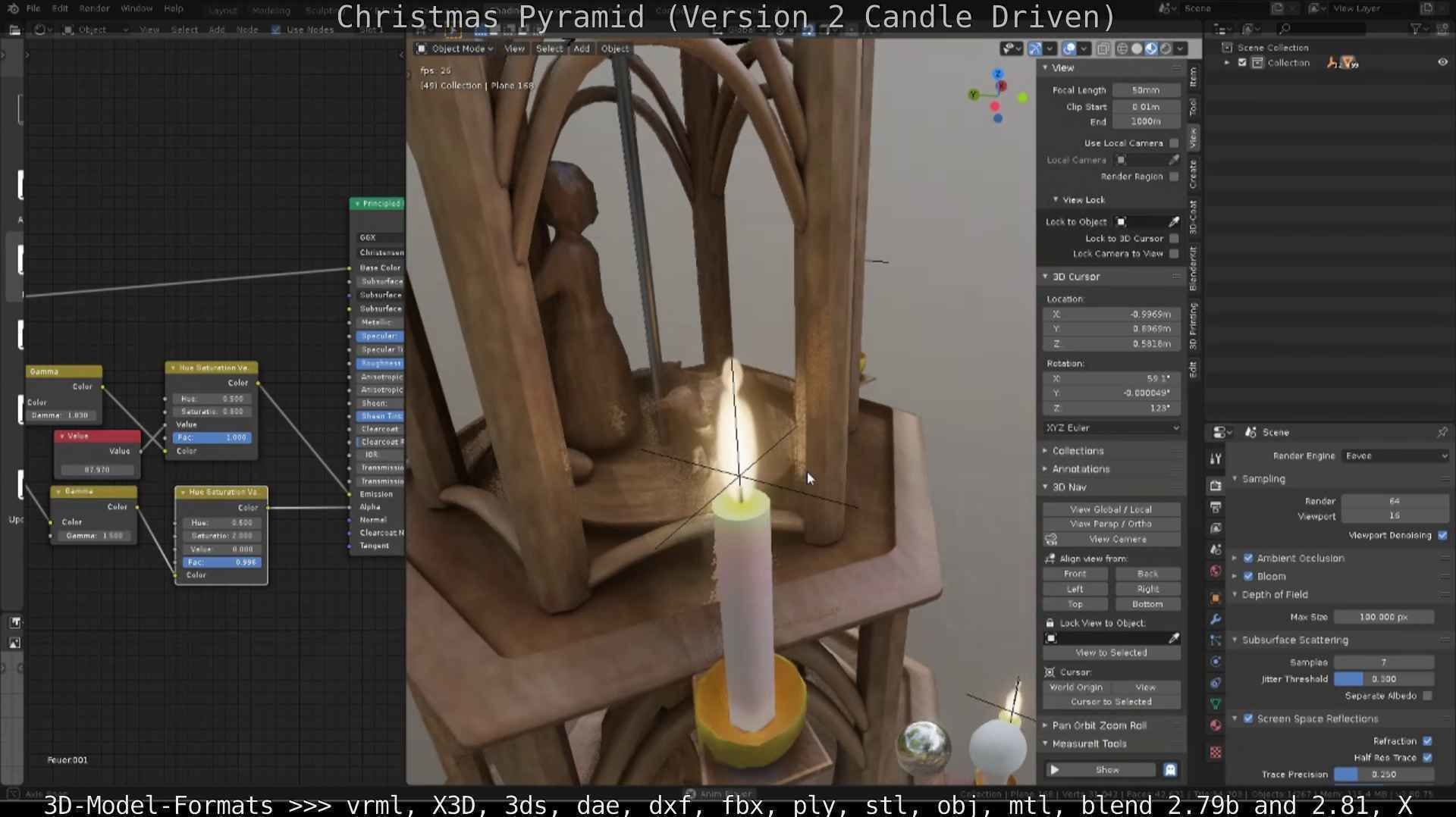Switch viewport to wireframe shading

coord(1122,49)
